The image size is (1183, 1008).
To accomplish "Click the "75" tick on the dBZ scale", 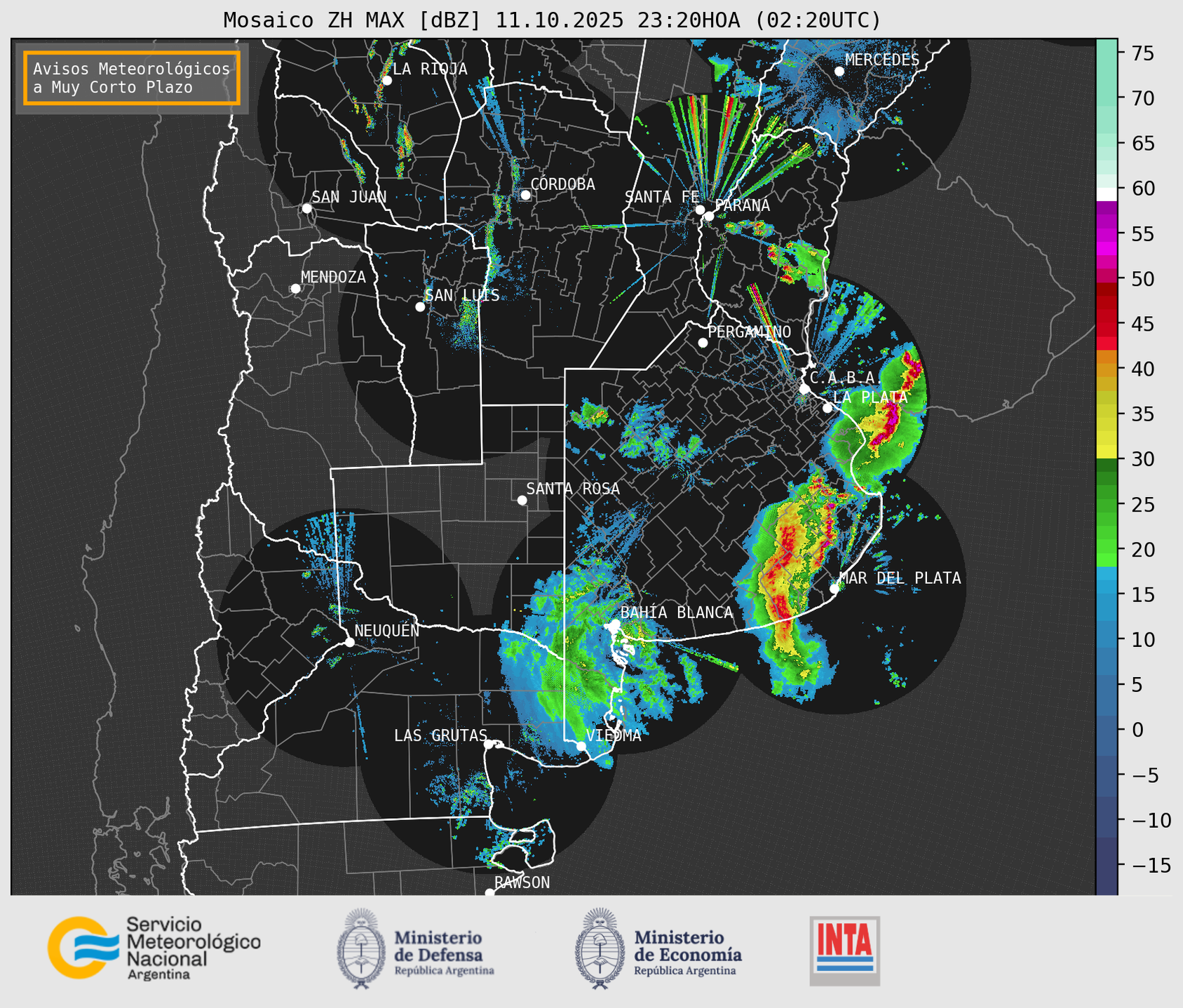I will pos(1142,53).
